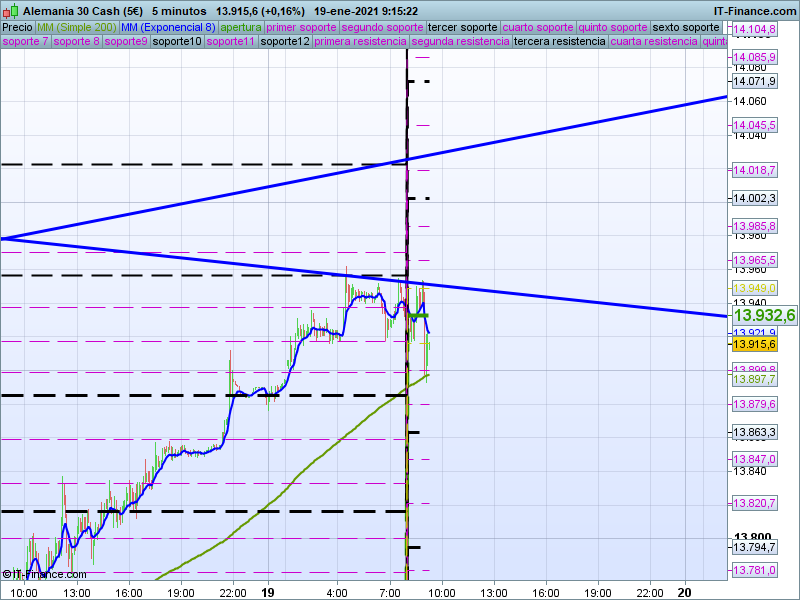Click the tercera resistencia label

[559, 42]
